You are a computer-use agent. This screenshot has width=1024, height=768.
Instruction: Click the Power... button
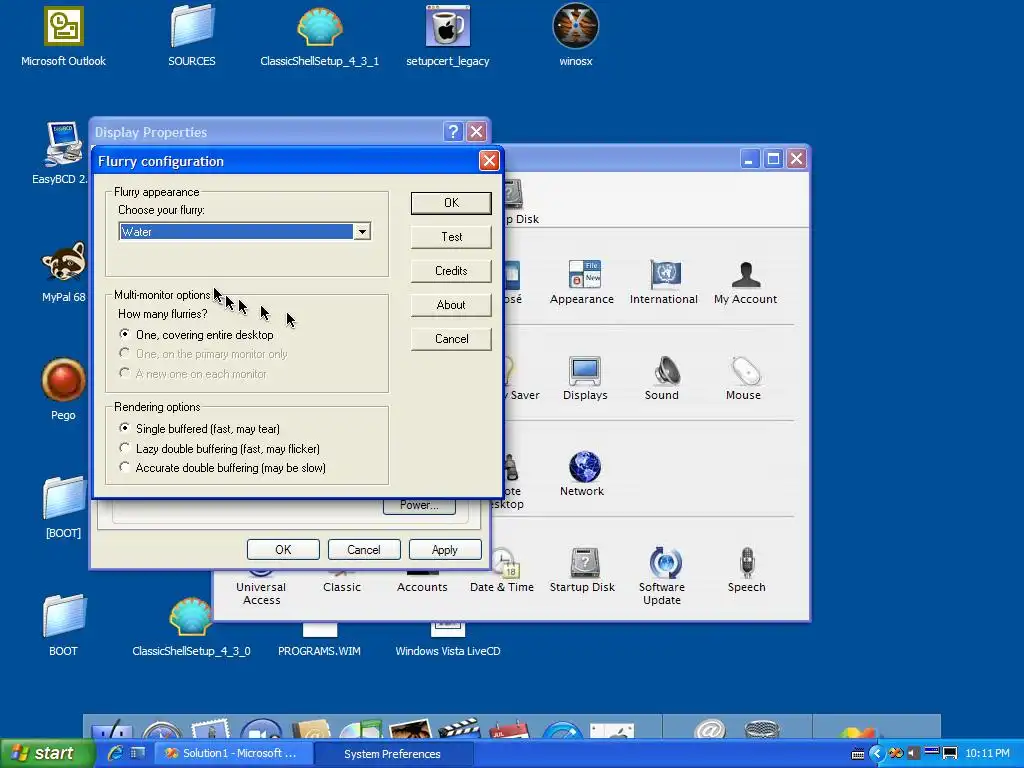coord(419,505)
